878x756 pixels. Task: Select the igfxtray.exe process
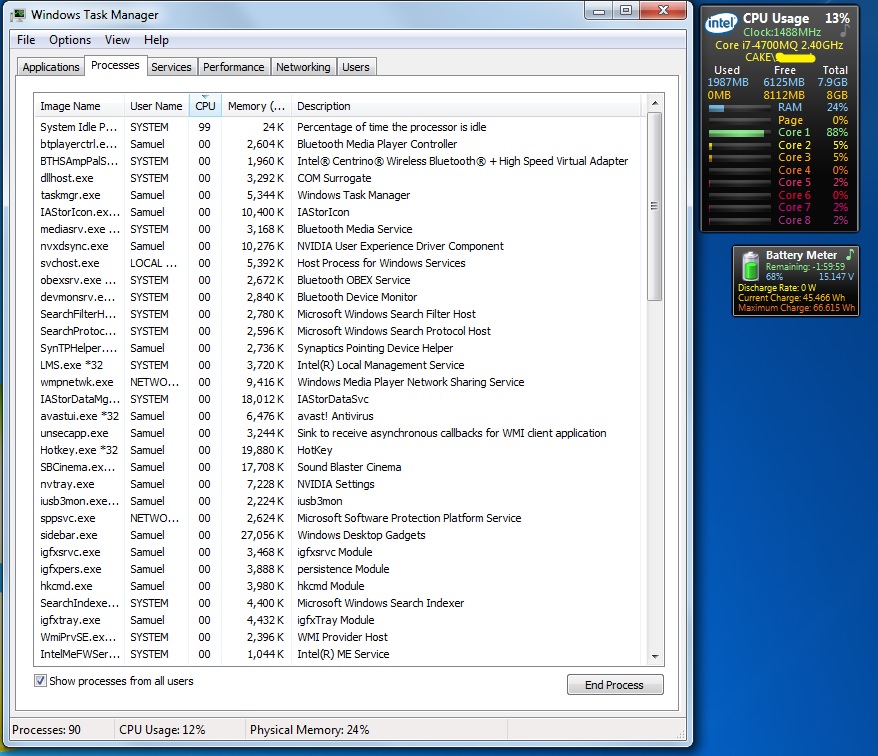pyautogui.click(x=338, y=620)
